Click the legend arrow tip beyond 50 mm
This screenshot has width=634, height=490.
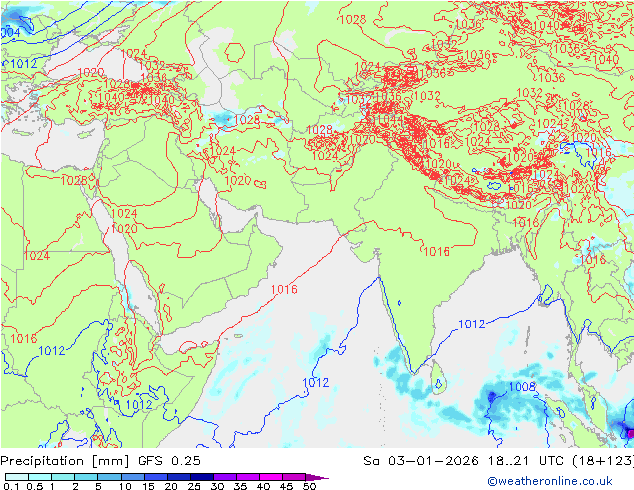pos(317,477)
